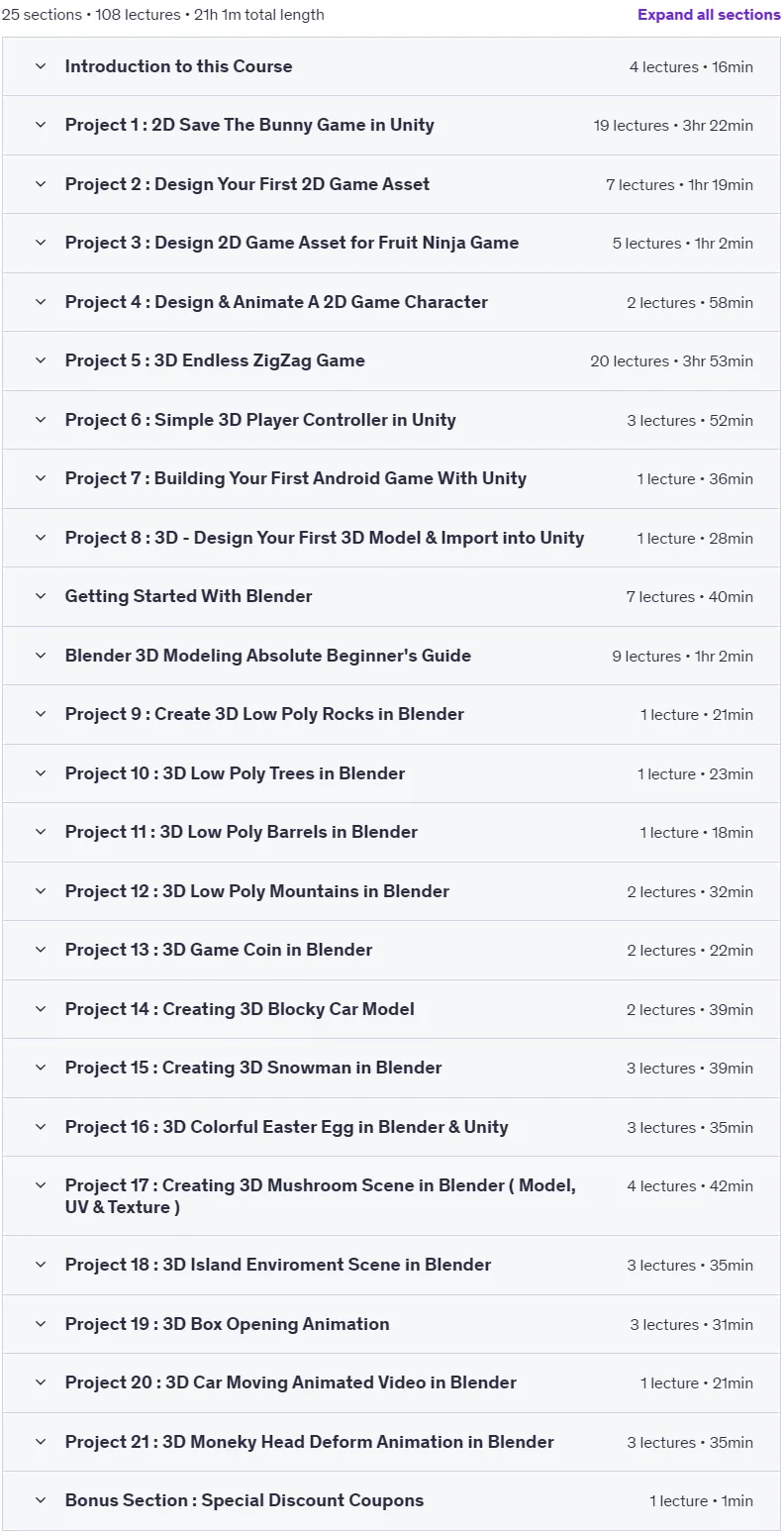Open Project 14 Creating 3D Blocky Car Model
Viewport: 784px width, 1533px height.
pyautogui.click(x=391, y=1009)
